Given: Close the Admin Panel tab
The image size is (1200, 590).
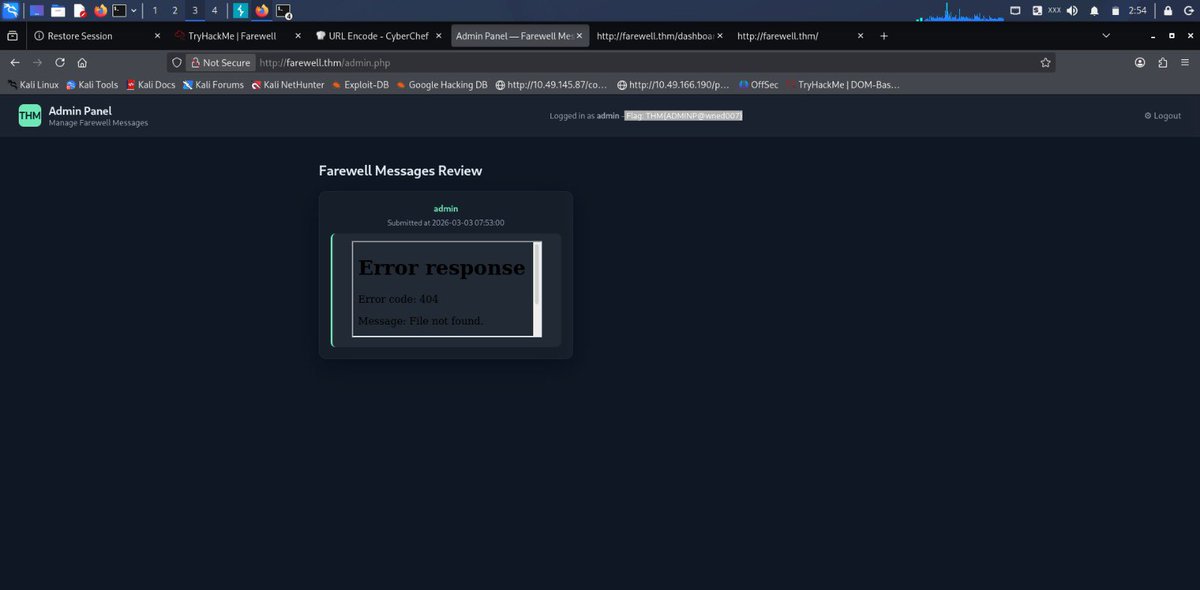Looking at the screenshot, I should (x=580, y=35).
